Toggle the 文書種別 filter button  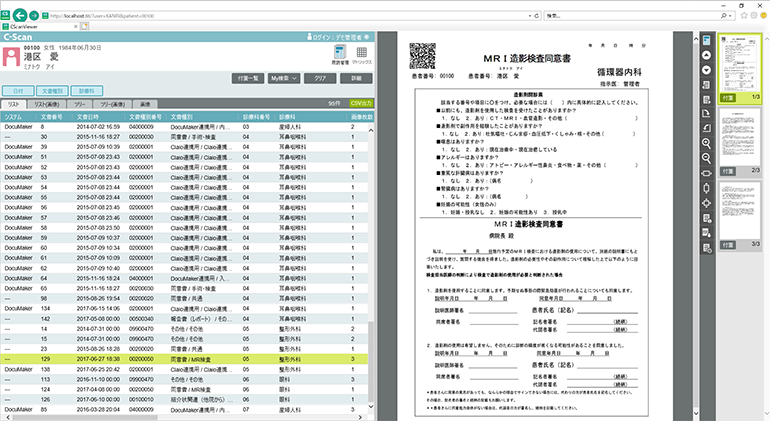[52, 91]
